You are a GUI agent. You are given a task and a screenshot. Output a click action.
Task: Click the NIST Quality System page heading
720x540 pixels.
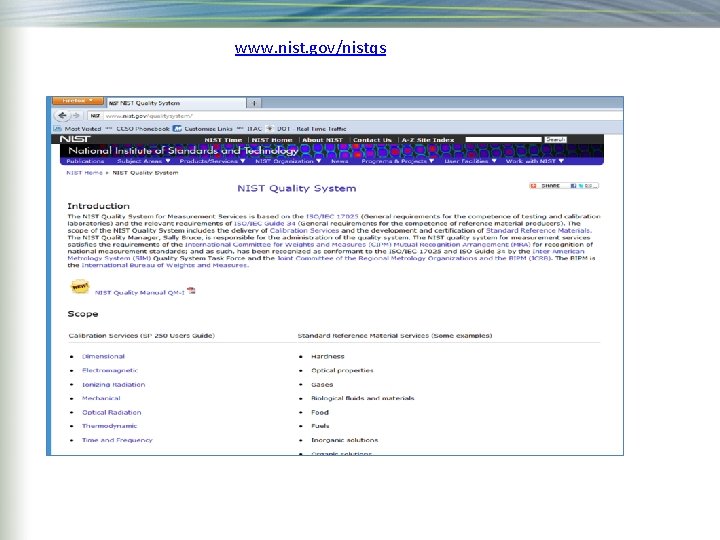297,188
